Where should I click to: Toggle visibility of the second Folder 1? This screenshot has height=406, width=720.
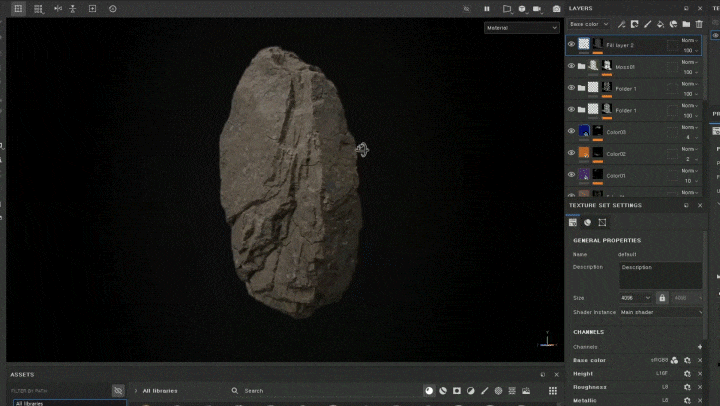[571, 109]
